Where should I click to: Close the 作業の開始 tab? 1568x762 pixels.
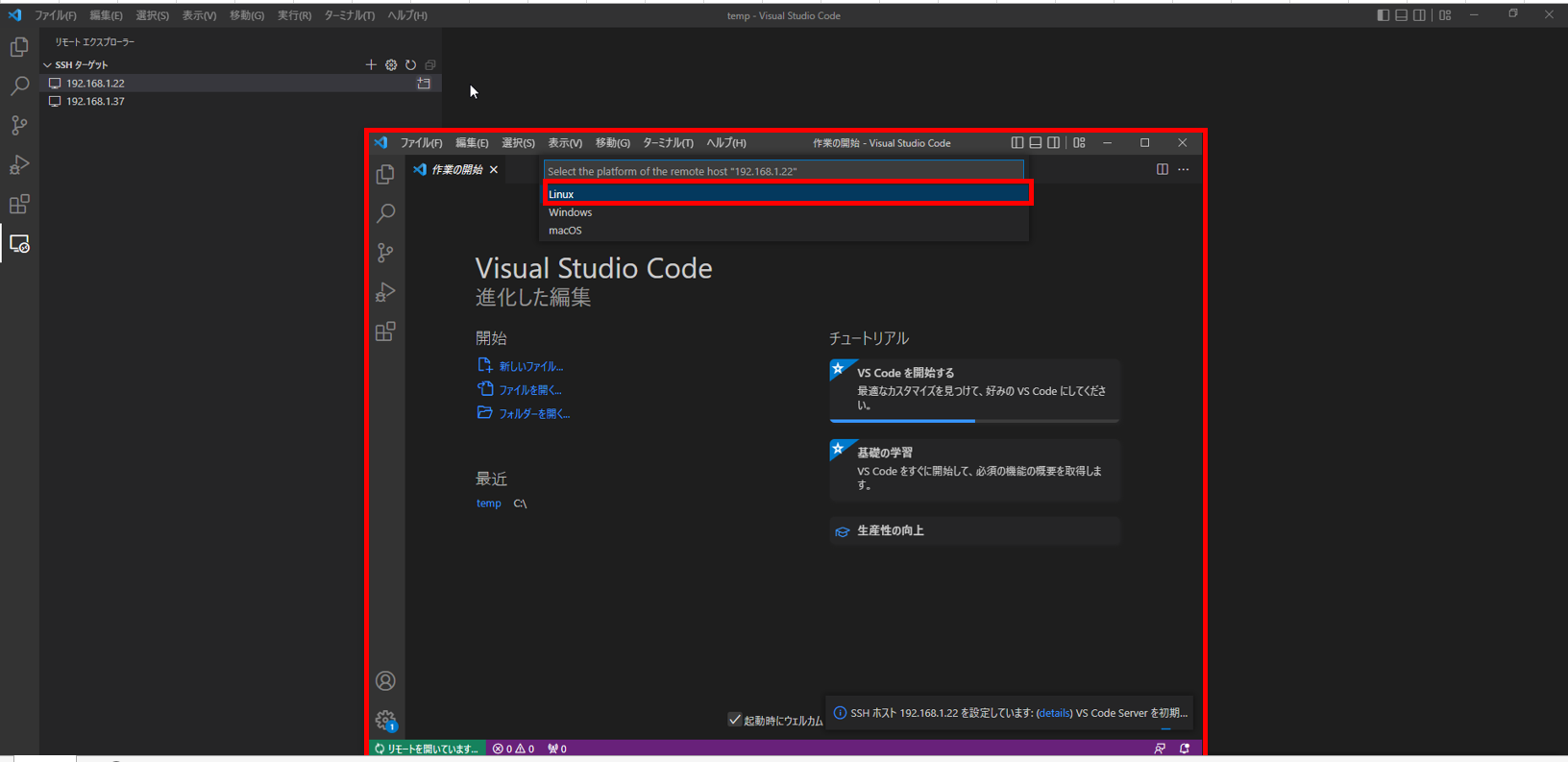point(494,169)
